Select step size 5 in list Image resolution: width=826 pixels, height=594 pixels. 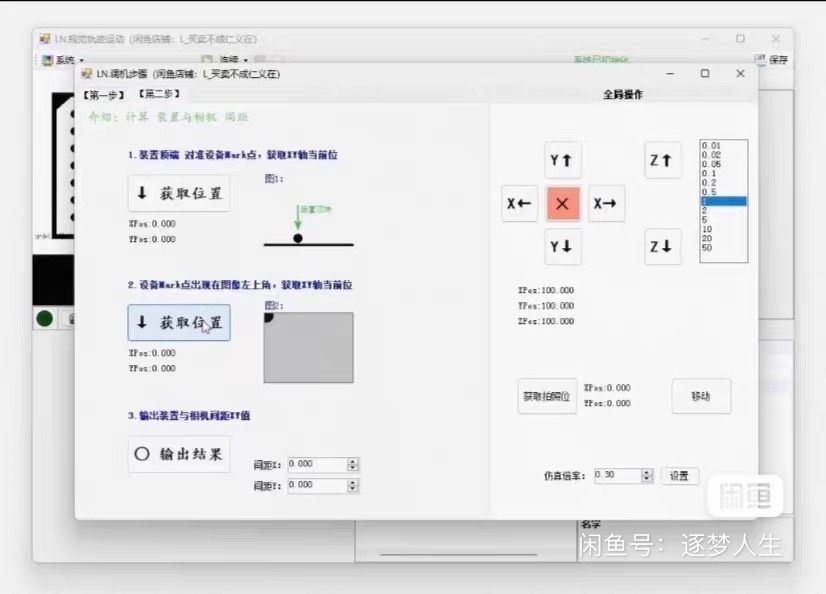(x=723, y=220)
